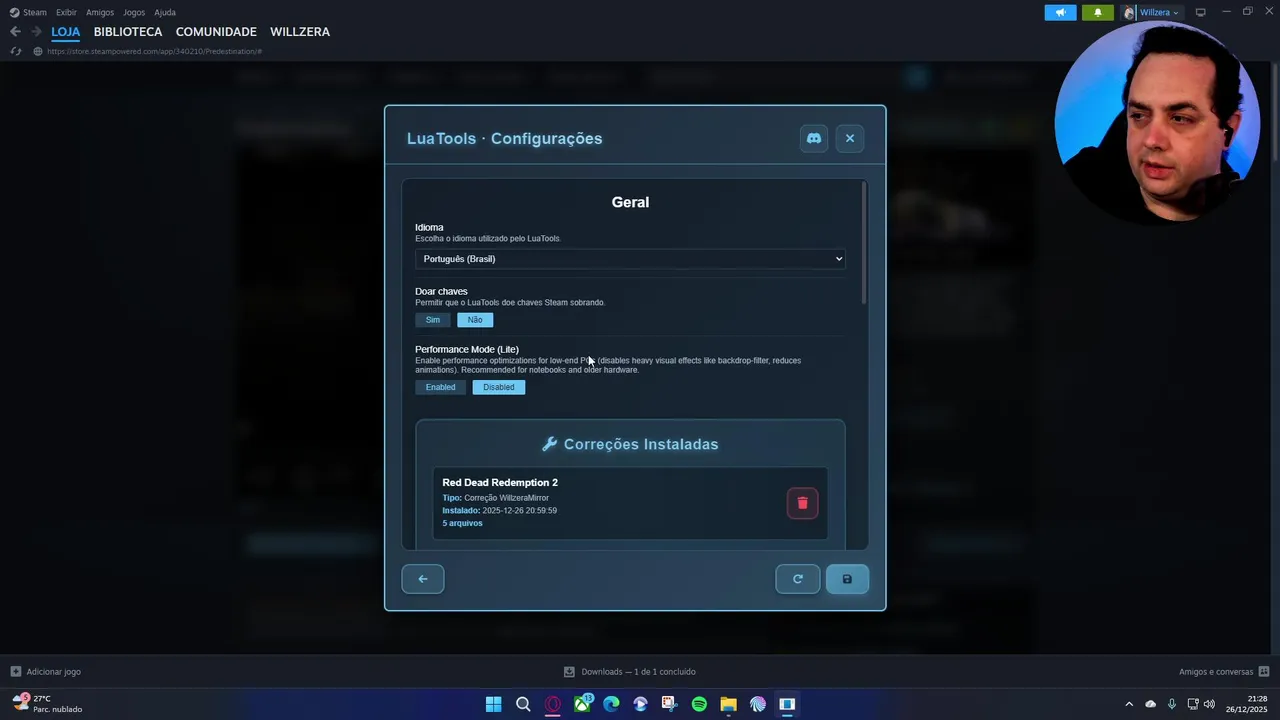Delete the Red Dead Redemption 2 fix
The image size is (1280, 720).
(x=802, y=503)
